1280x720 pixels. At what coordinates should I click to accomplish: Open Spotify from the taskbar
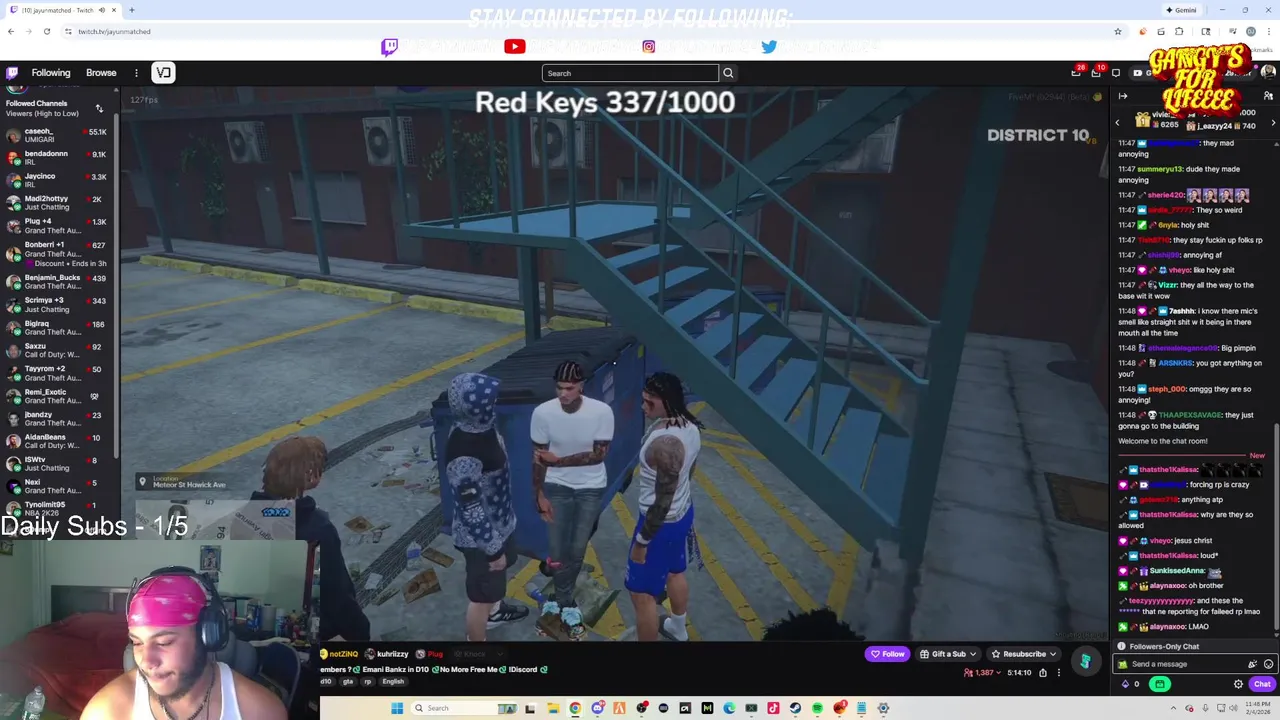[817, 708]
